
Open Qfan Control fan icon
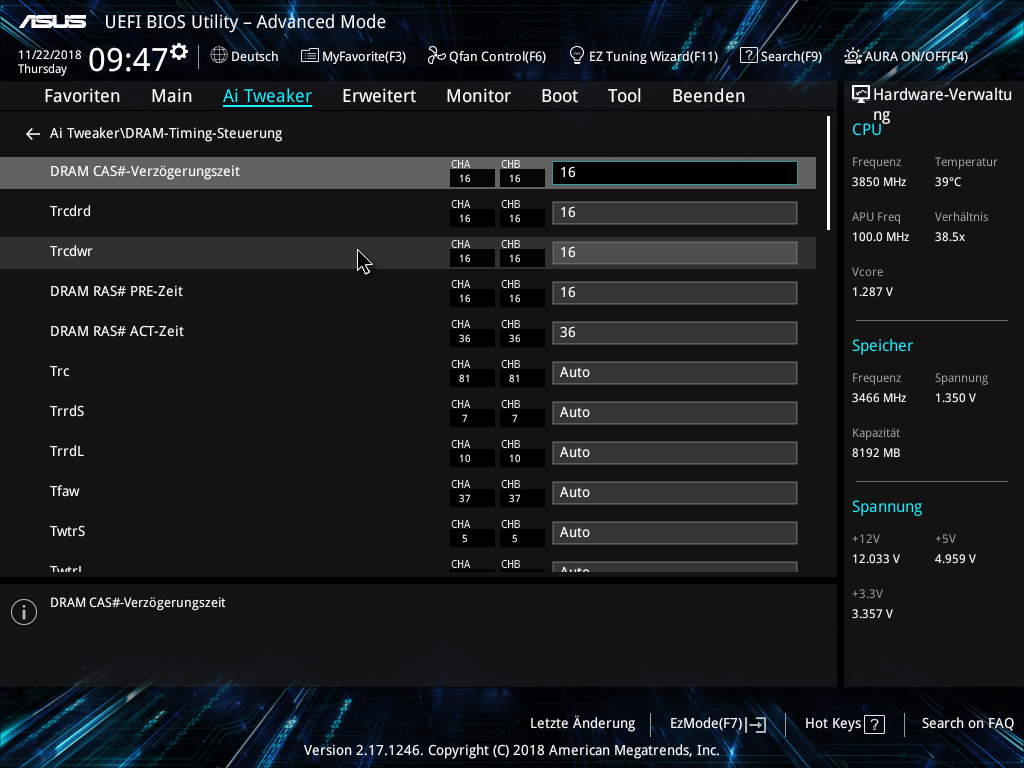tap(436, 56)
